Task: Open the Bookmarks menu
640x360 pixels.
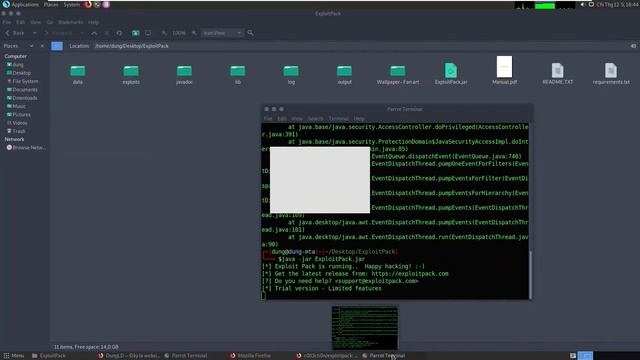Action: (x=70, y=22)
